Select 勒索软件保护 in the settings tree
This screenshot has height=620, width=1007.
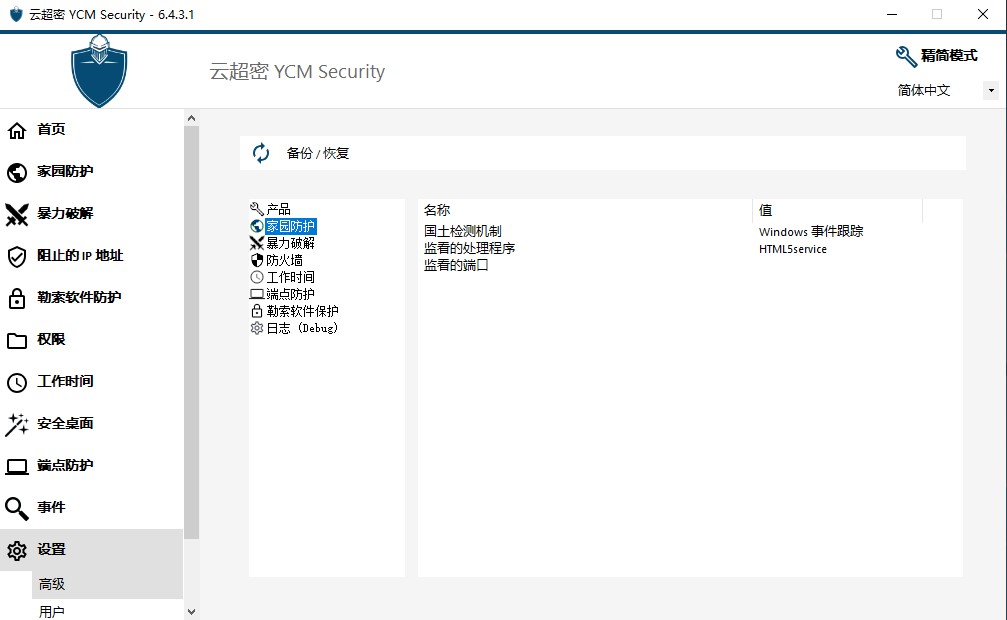[302, 311]
